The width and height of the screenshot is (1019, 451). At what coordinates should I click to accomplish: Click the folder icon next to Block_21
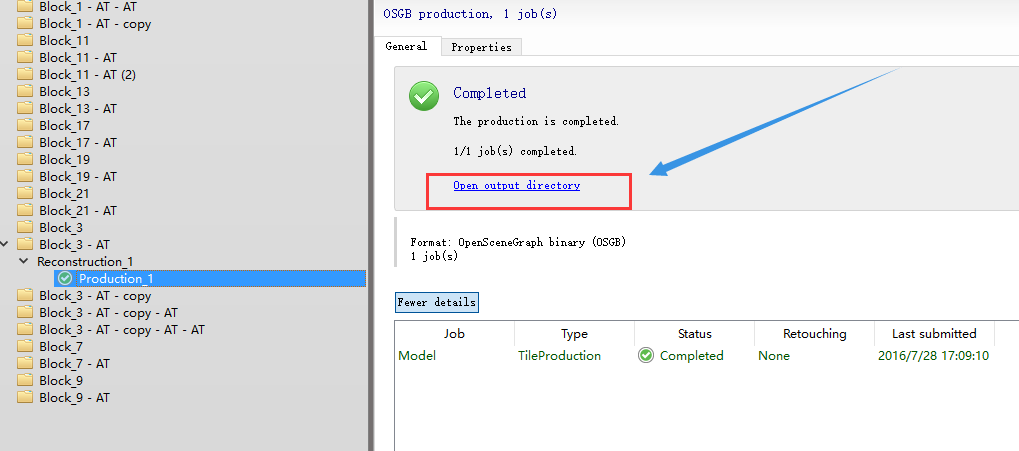coord(25,193)
